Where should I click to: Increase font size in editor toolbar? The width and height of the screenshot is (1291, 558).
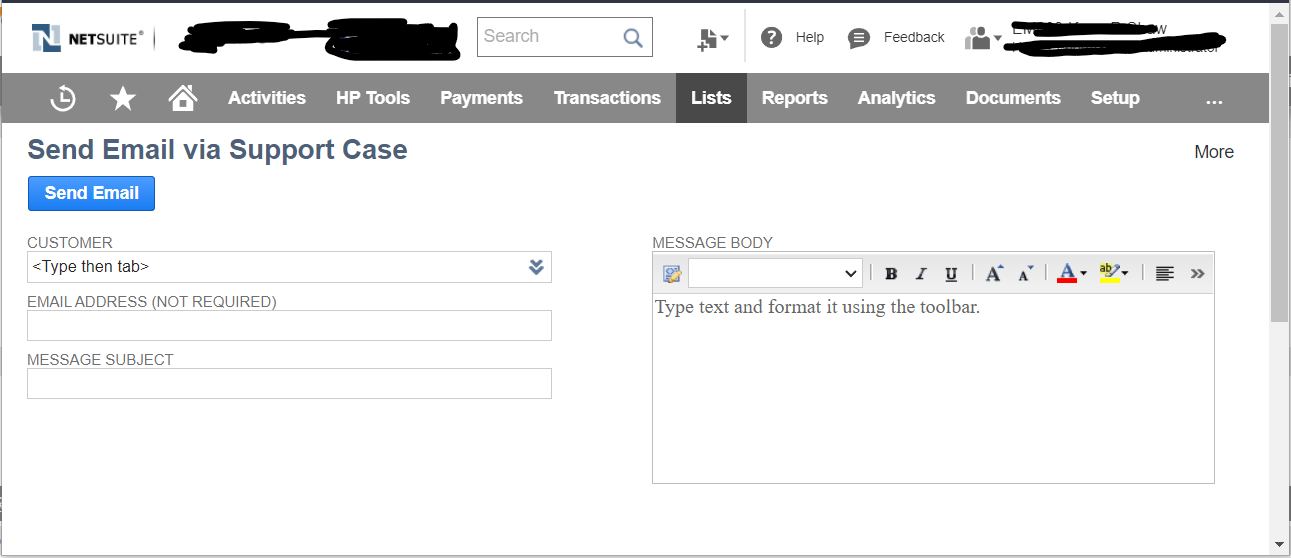[x=993, y=273]
